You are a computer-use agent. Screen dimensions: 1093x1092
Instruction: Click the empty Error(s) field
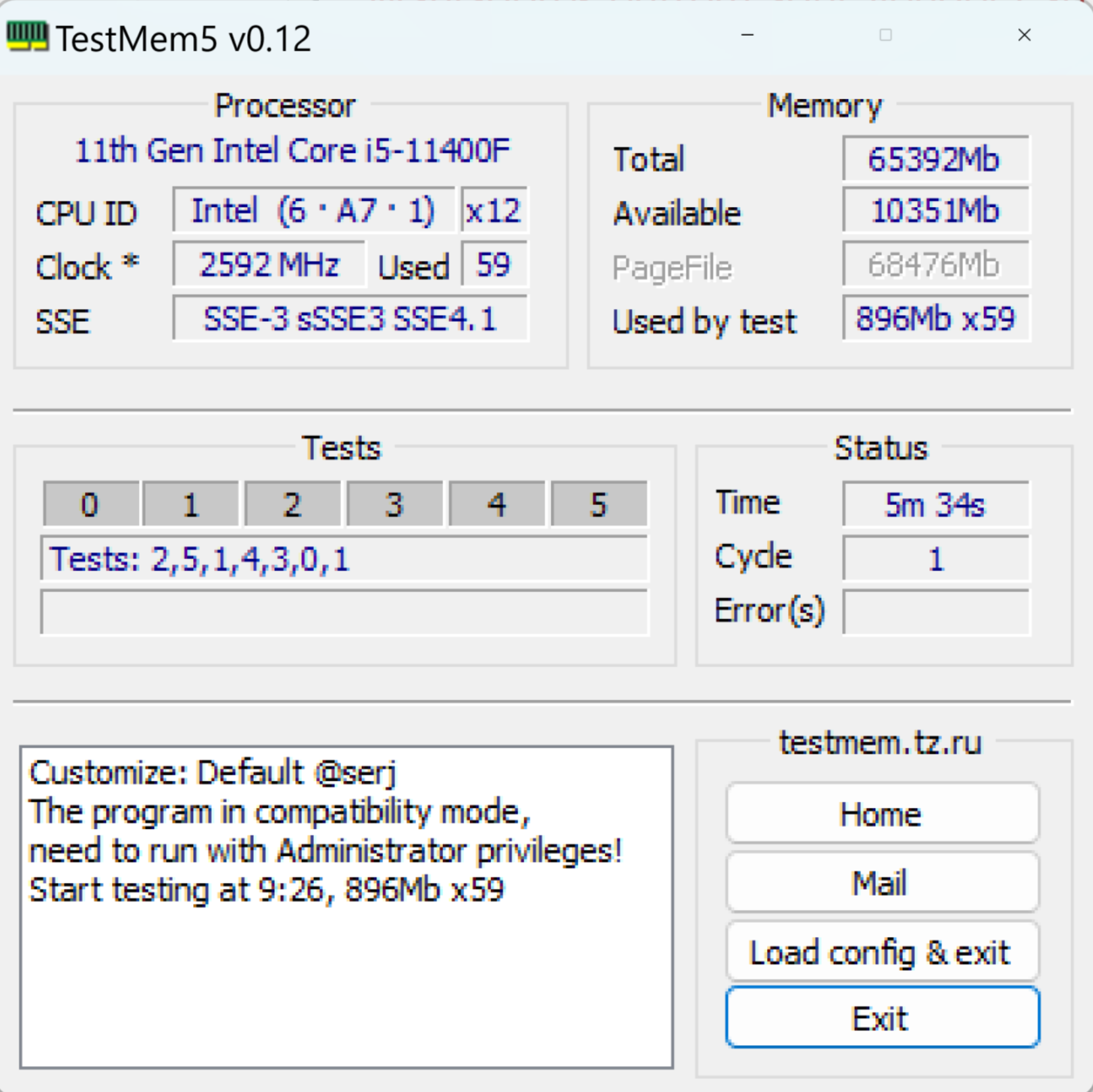point(936,612)
